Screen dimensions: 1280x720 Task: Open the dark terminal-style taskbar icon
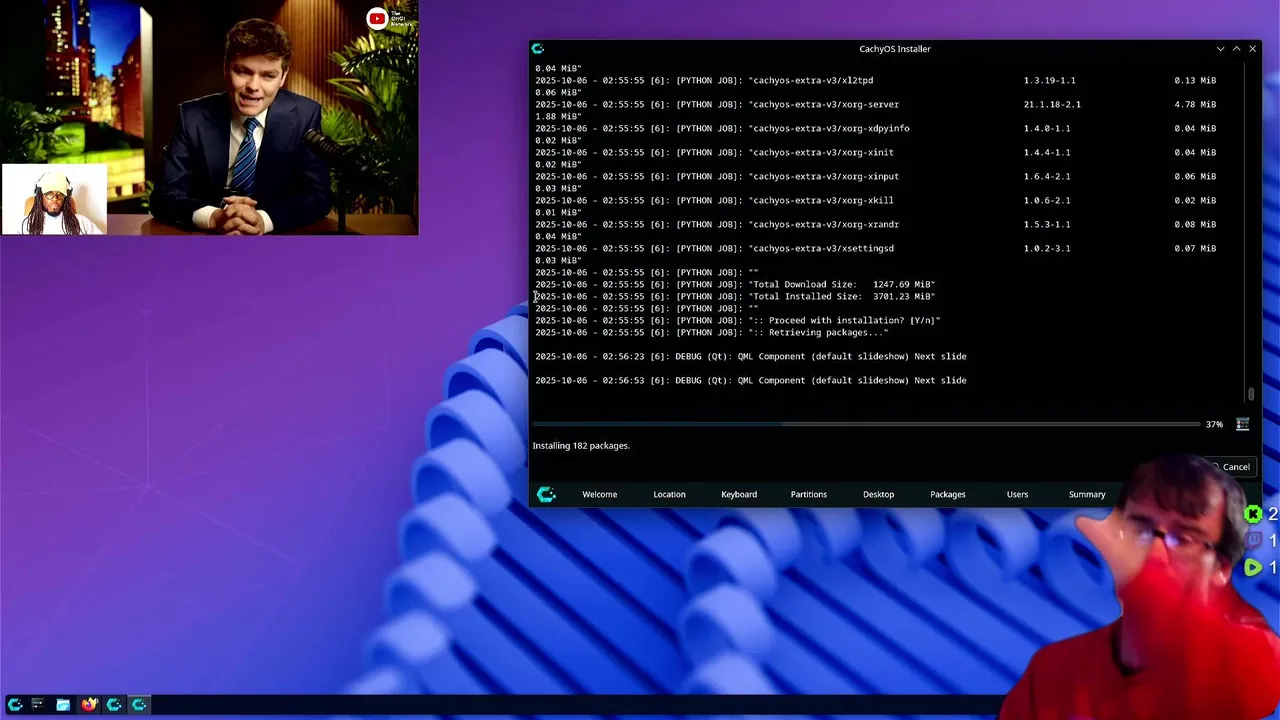click(x=38, y=705)
